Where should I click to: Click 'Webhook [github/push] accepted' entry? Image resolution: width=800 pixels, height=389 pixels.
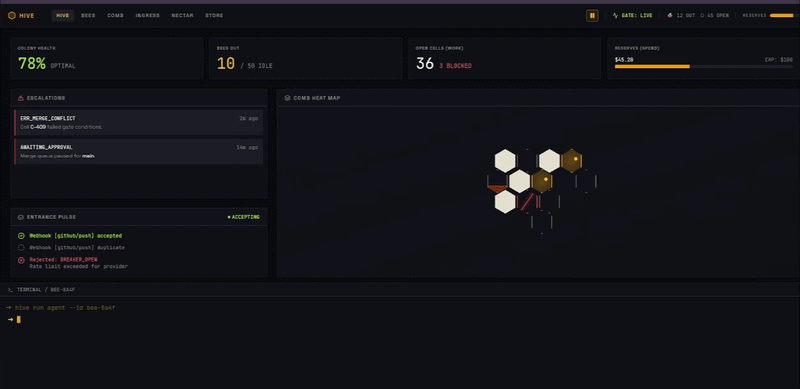[x=76, y=236]
